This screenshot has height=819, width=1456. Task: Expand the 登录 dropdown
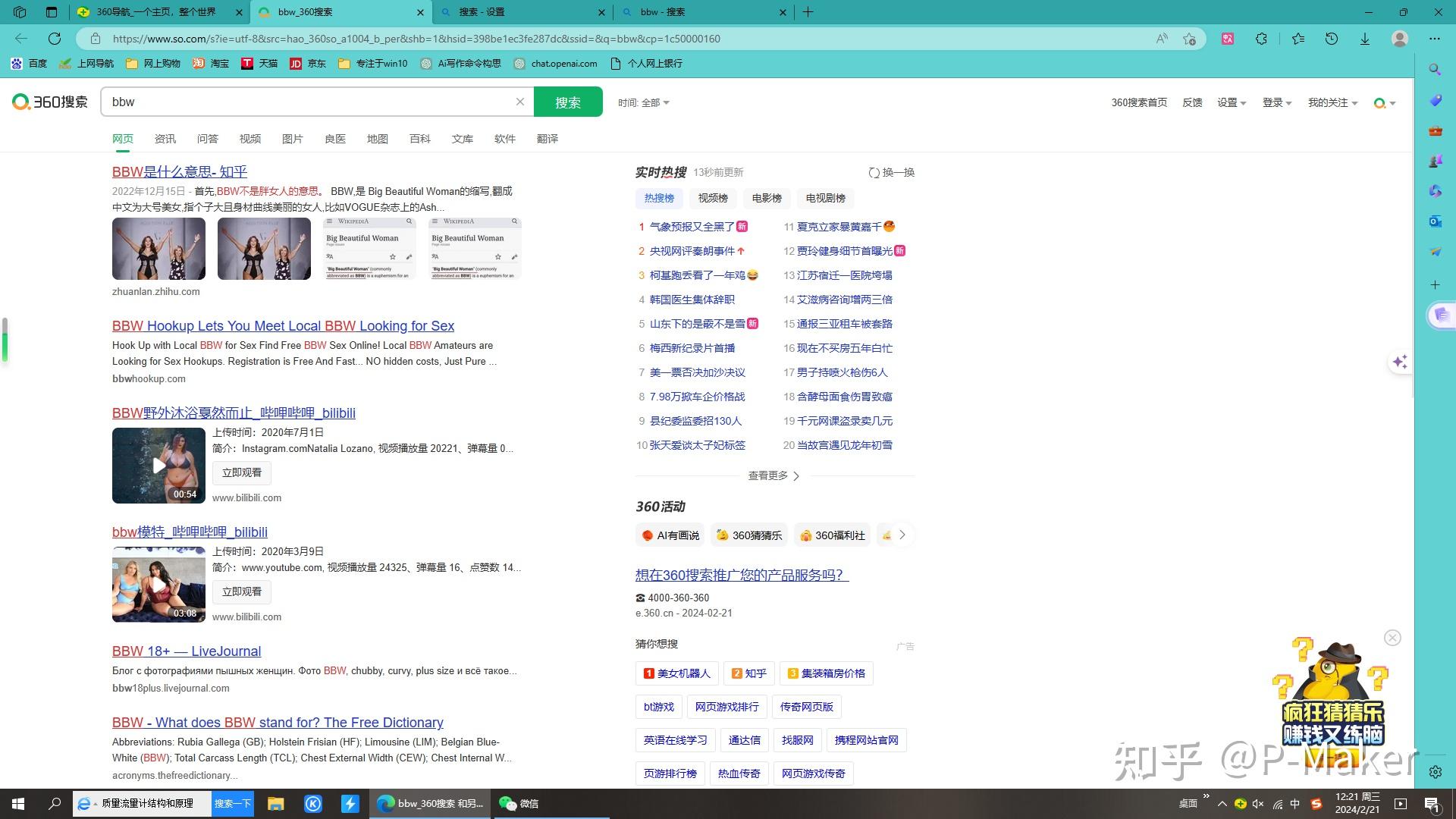pyautogui.click(x=1277, y=102)
